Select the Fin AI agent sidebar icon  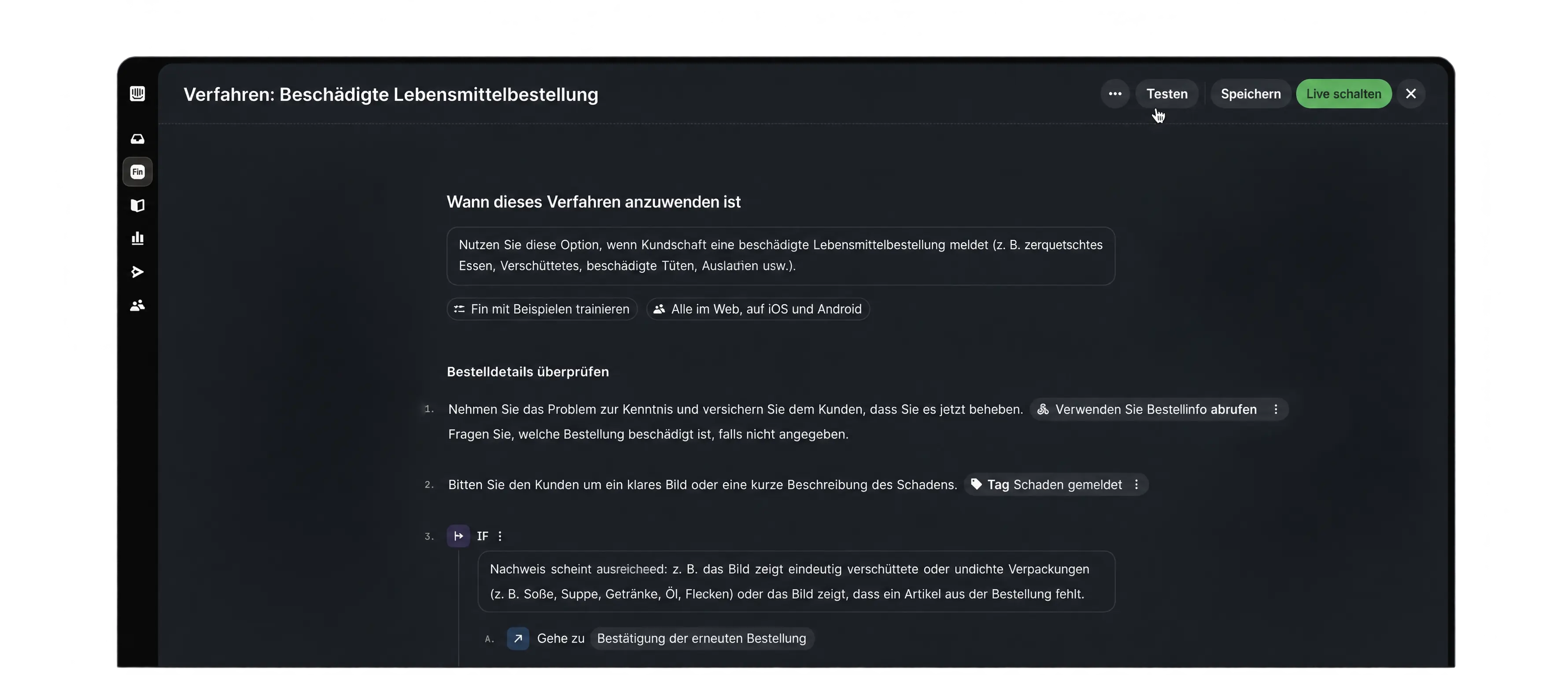point(137,172)
